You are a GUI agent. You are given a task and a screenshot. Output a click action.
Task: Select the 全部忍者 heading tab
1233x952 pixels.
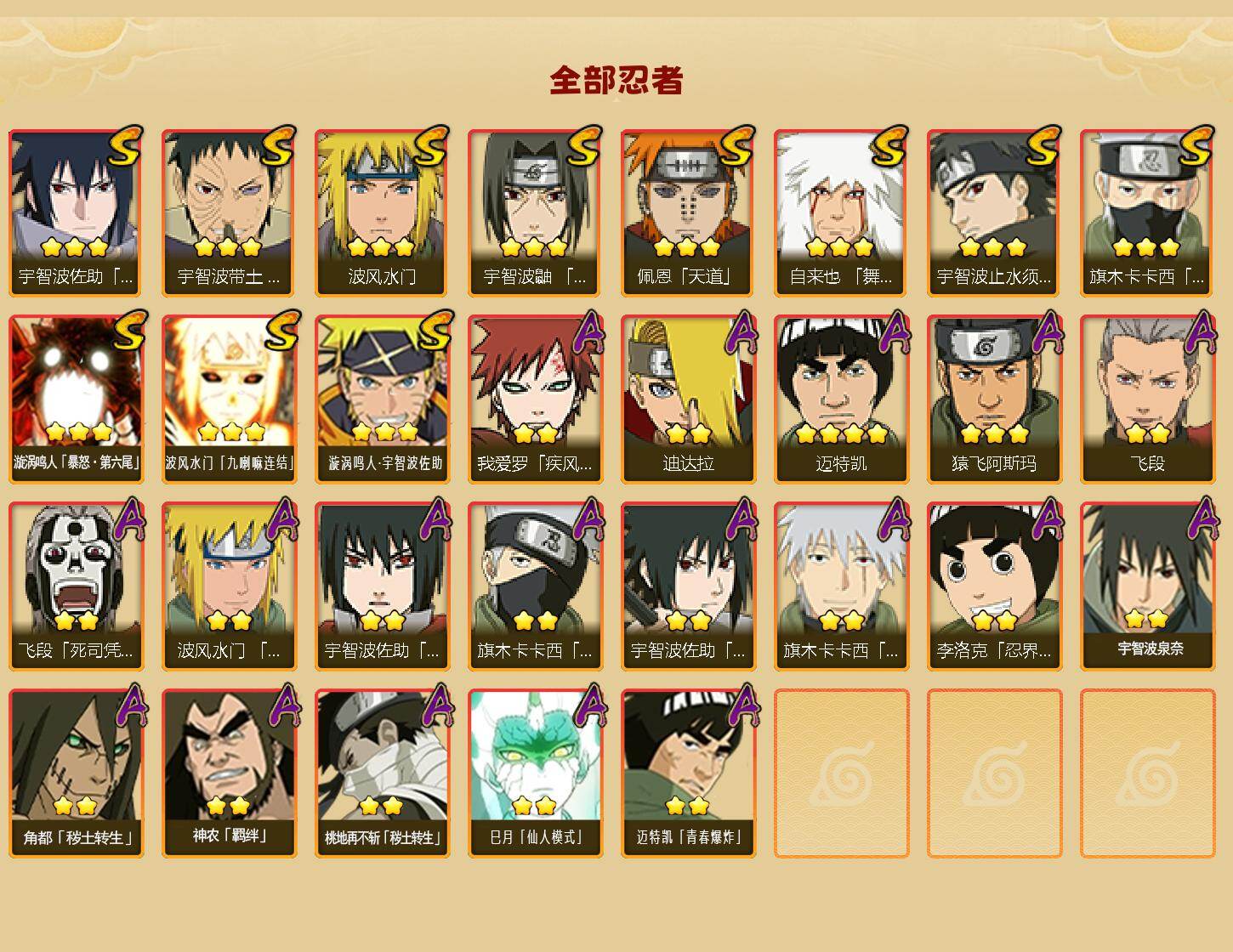[x=616, y=80]
